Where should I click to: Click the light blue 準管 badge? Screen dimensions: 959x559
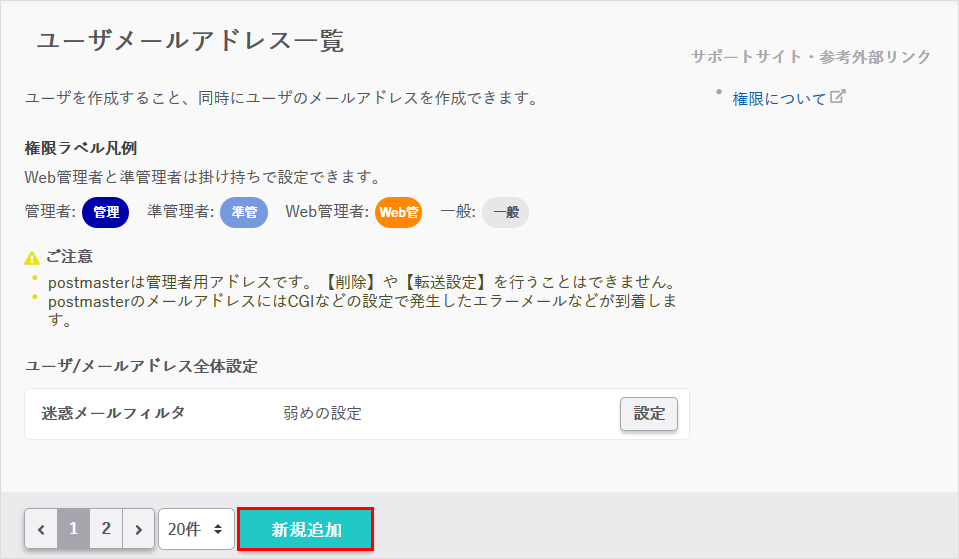pos(244,212)
